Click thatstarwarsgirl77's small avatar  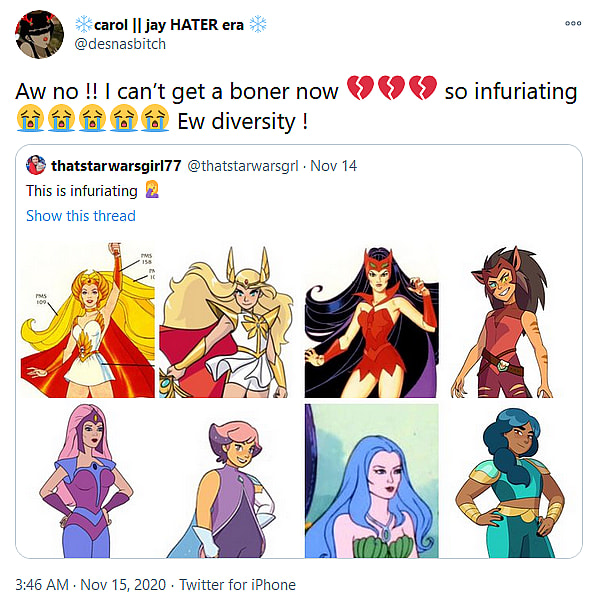(x=36, y=165)
